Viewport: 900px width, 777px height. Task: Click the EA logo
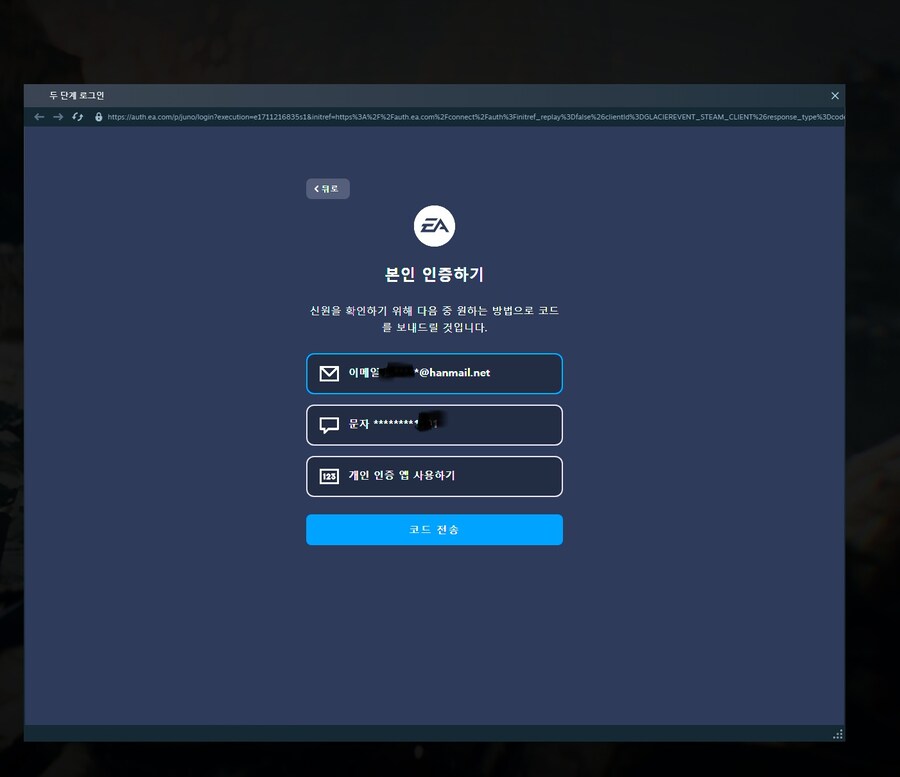coord(434,226)
